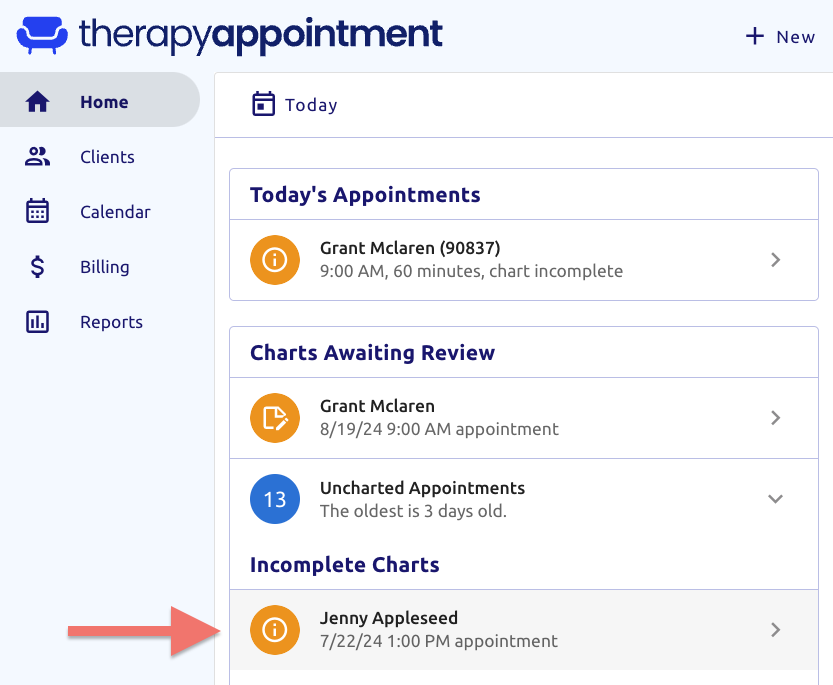Click the Home house icon in sidebar
The image size is (833, 685).
[x=37, y=102]
